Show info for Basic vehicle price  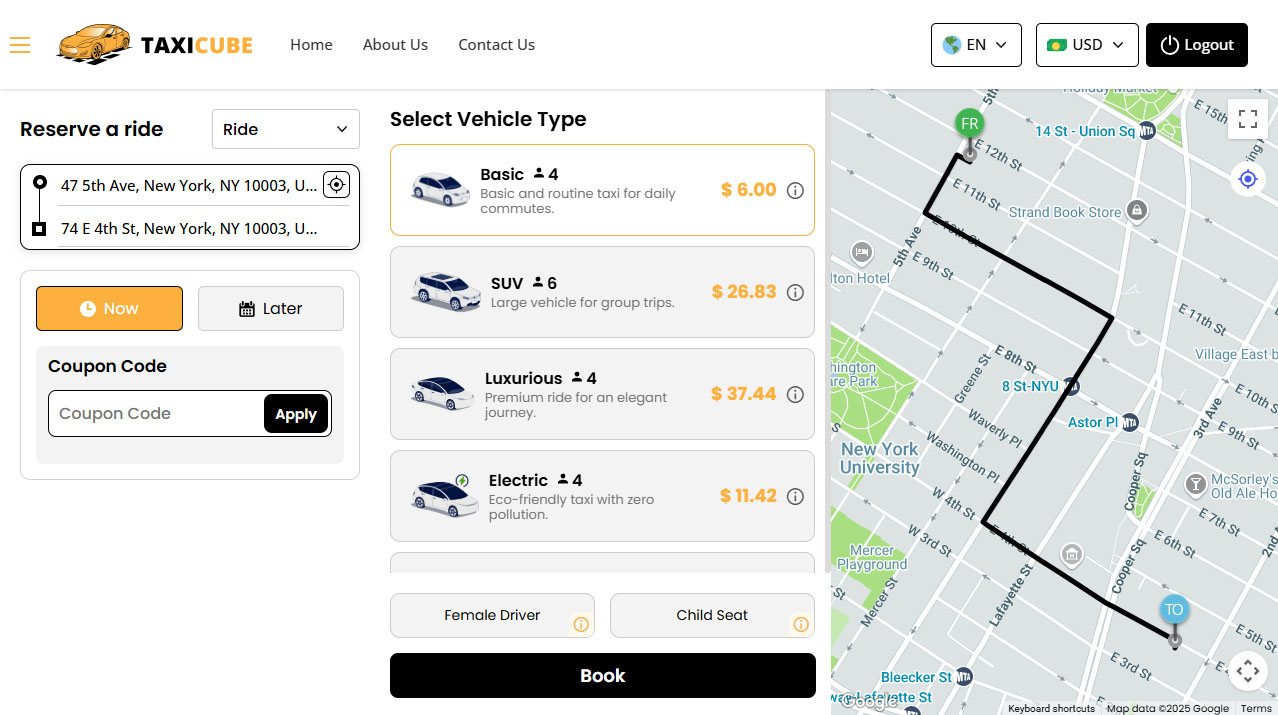(x=795, y=190)
